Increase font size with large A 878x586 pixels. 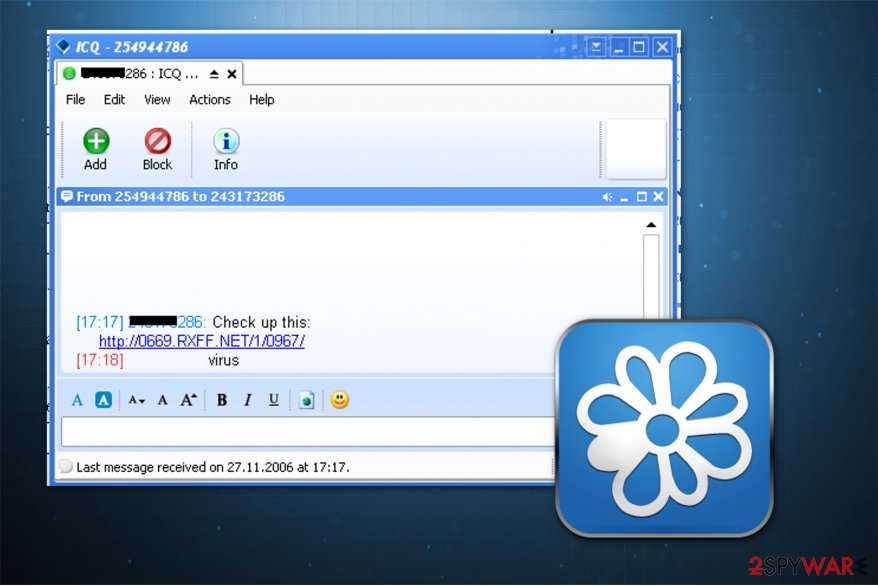click(188, 400)
